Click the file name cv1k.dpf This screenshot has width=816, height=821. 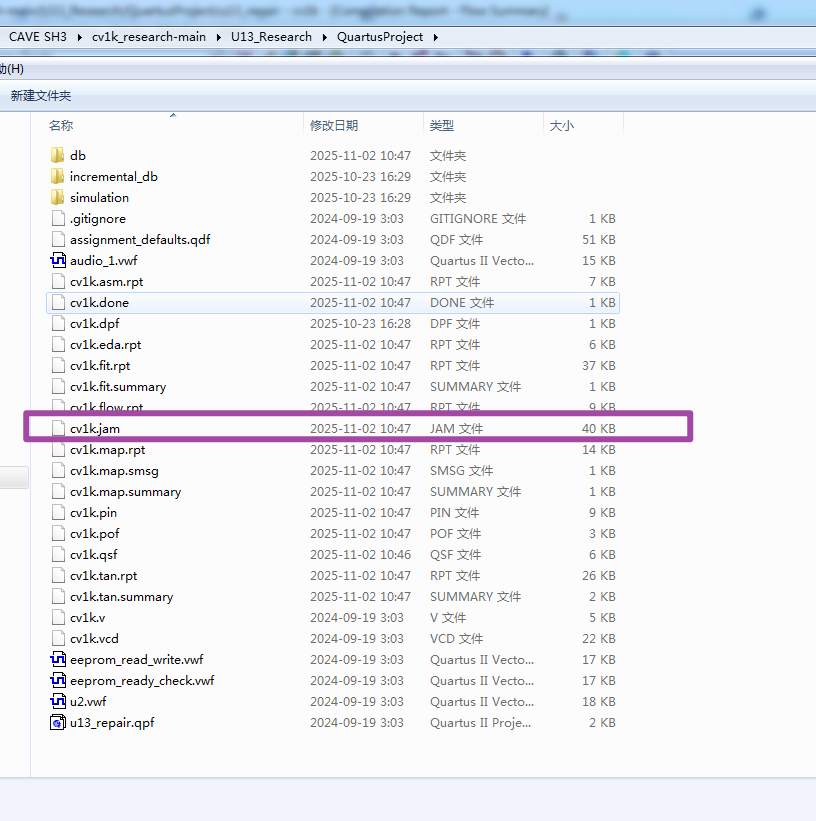94,324
